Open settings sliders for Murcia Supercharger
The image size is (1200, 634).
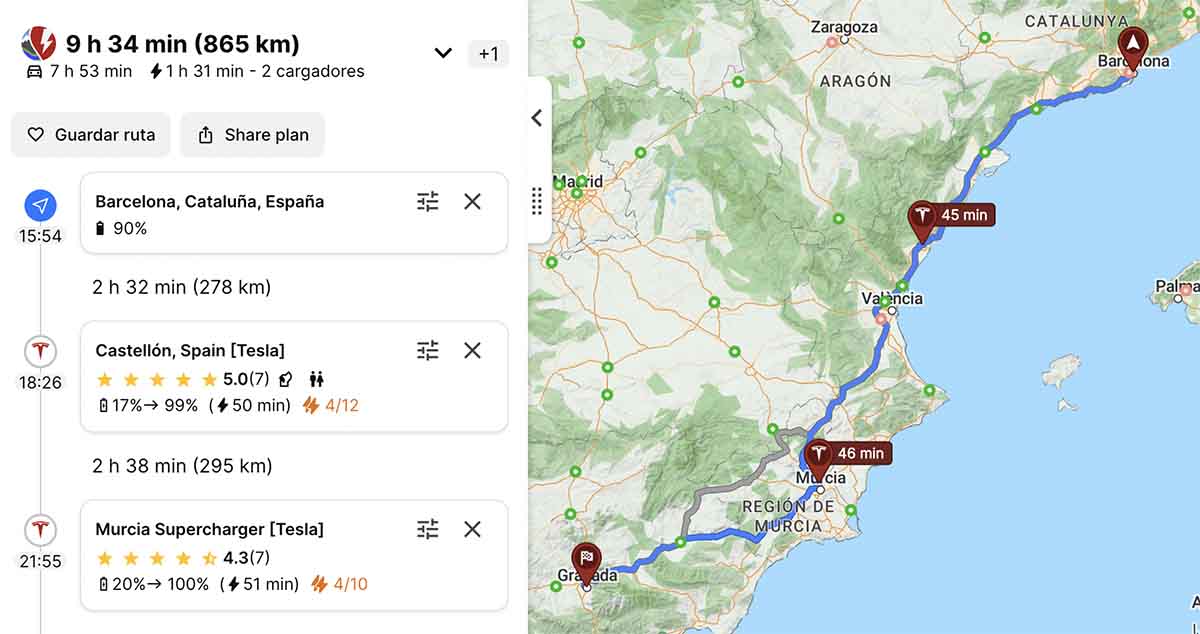pos(428,529)
